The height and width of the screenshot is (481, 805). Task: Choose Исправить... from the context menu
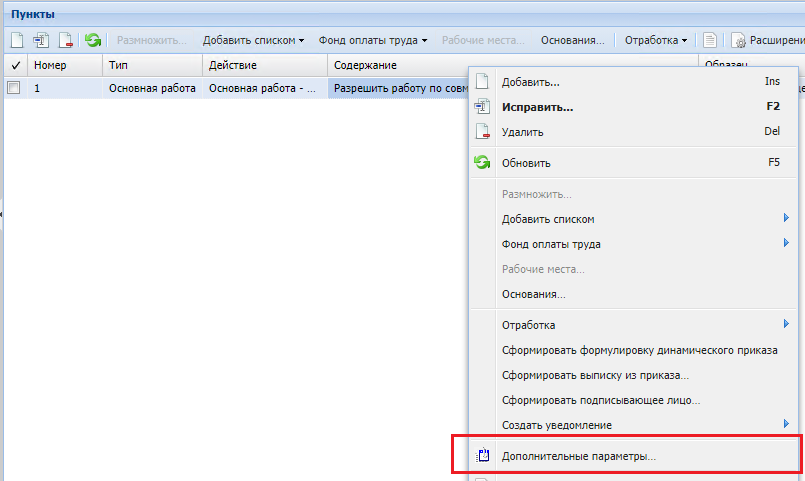[537, 107]
